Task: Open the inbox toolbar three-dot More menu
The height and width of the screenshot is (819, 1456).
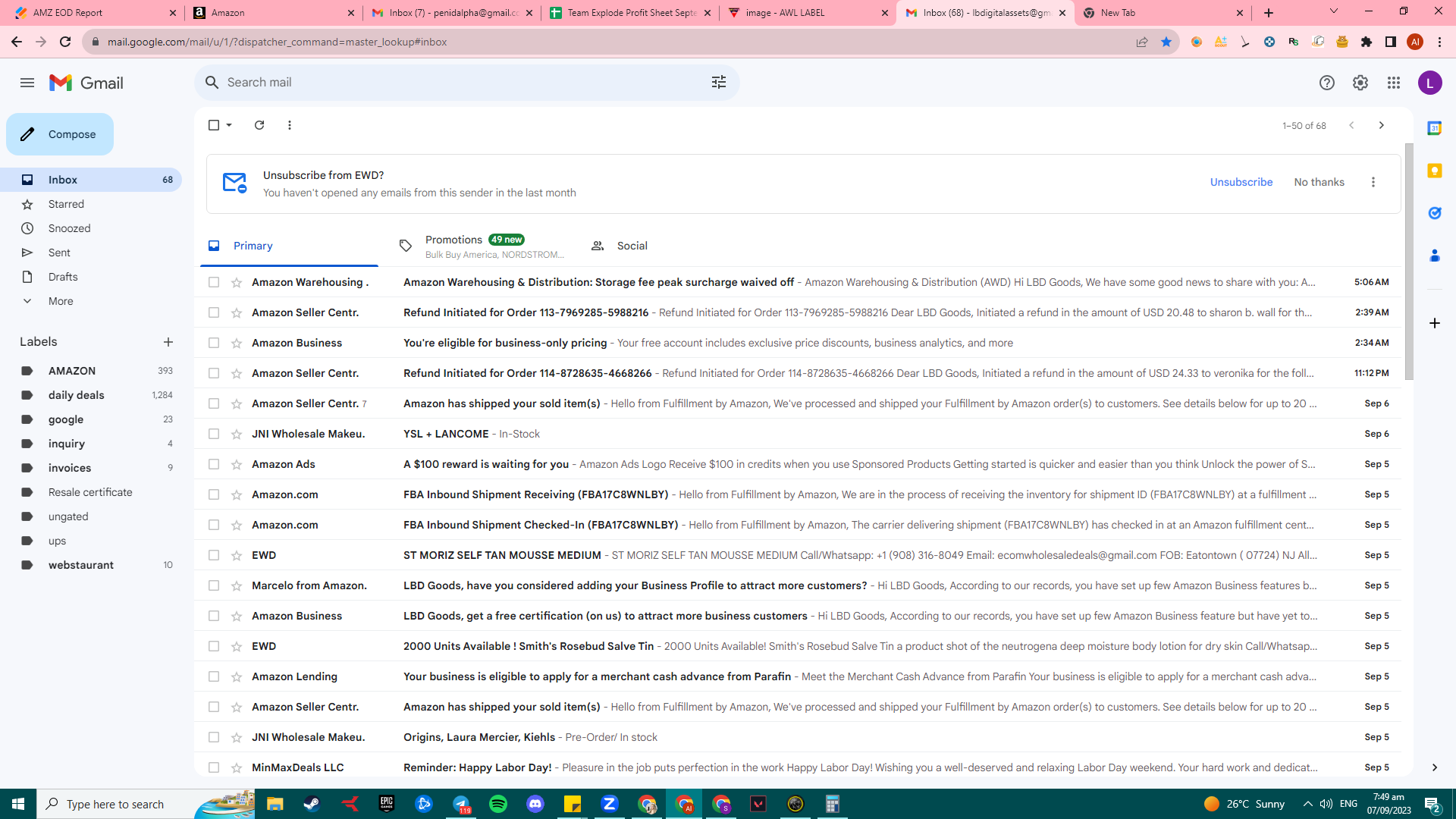Action: (x=290, y=125)
